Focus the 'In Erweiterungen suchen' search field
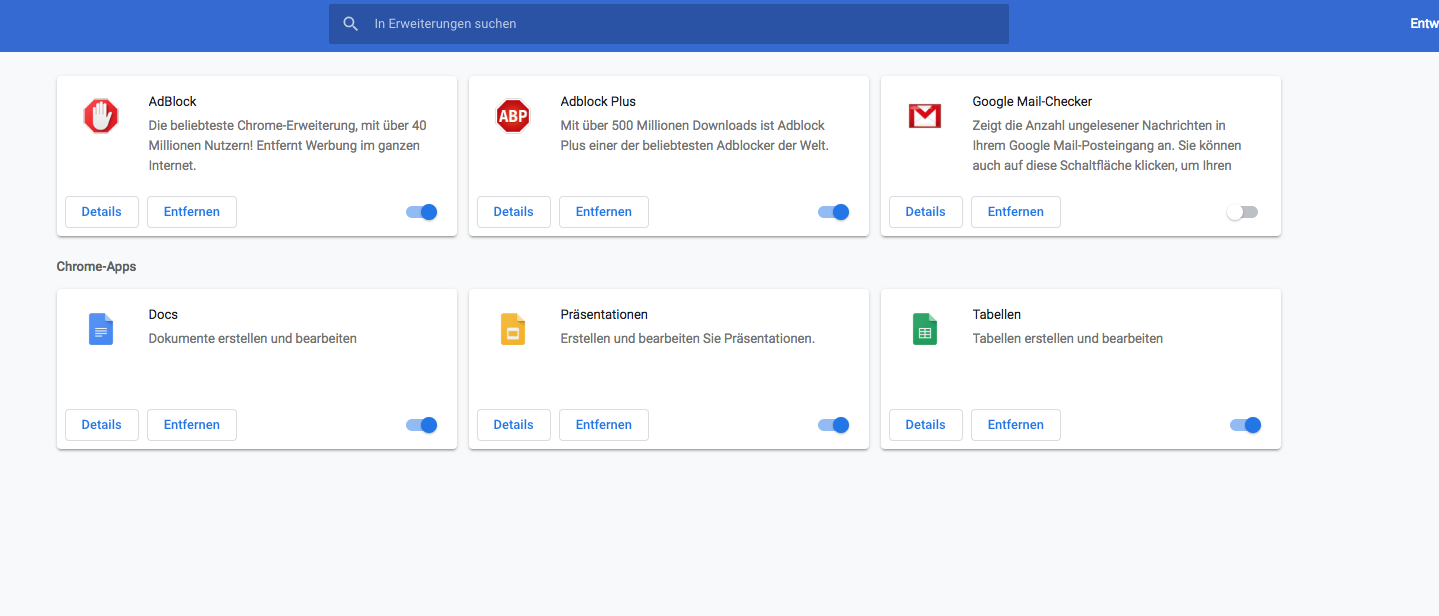This screenshot has width=1439, height=616. pyautogui.click(x=669, y=23)
